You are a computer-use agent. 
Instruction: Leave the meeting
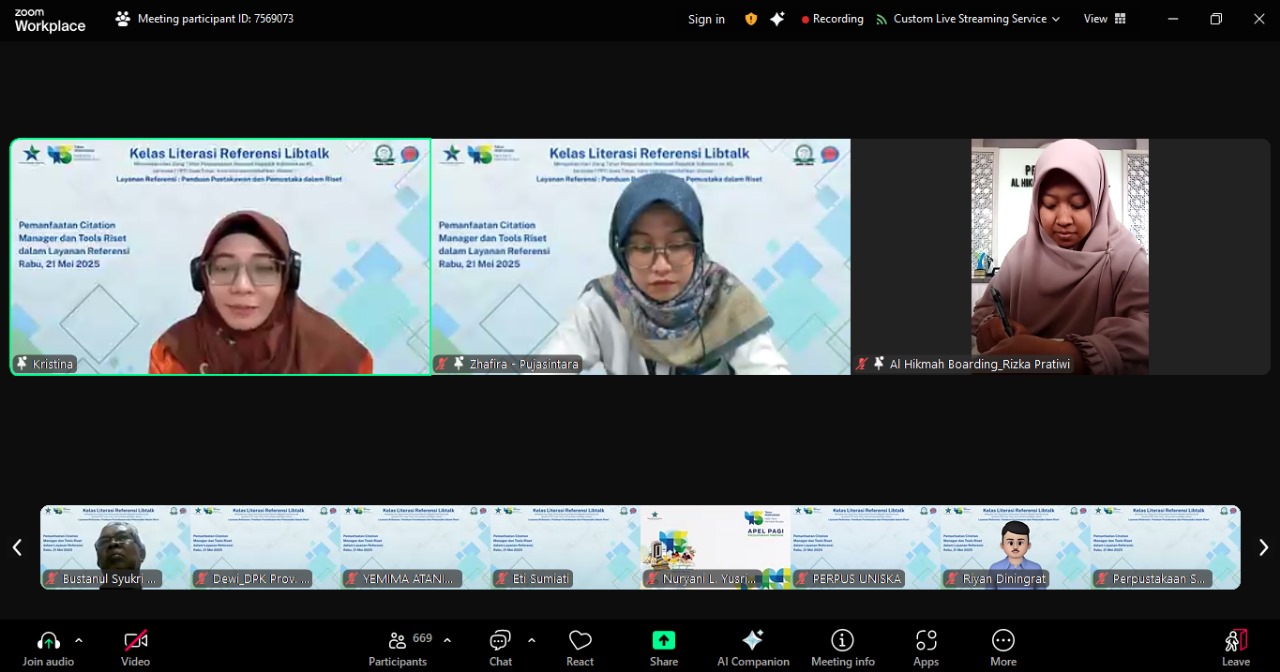1236,647
